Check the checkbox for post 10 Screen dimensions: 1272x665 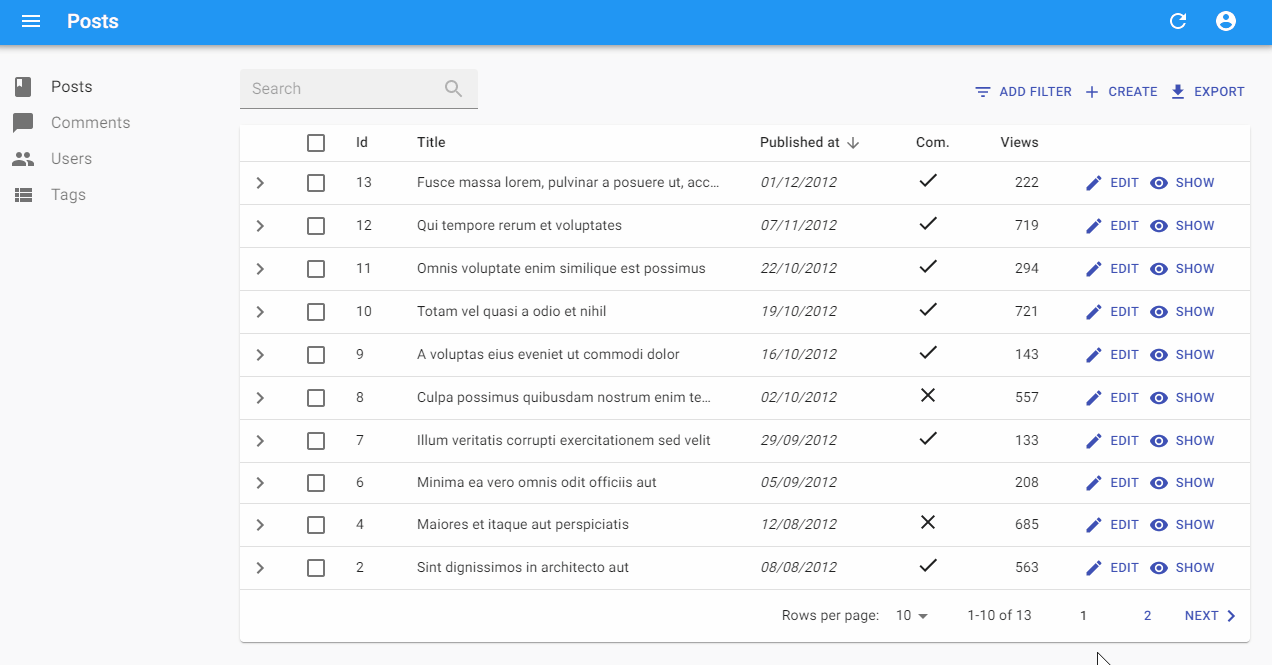click(x=316, y=311)
